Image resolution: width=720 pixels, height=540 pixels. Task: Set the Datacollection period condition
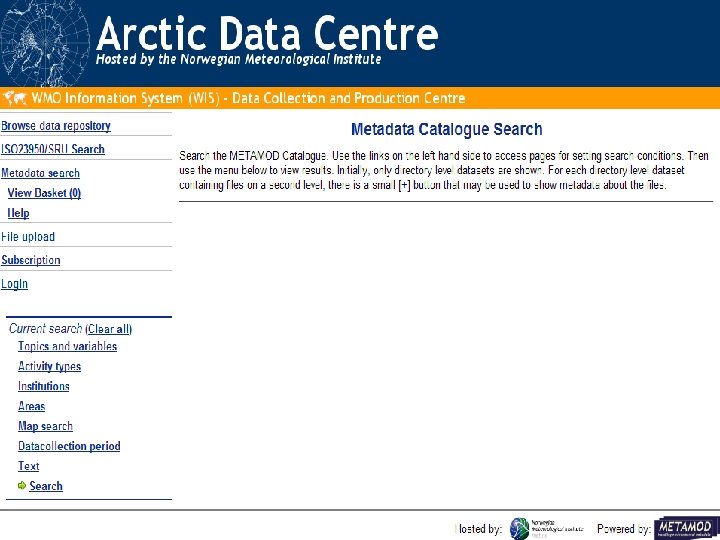pos(69,447)
